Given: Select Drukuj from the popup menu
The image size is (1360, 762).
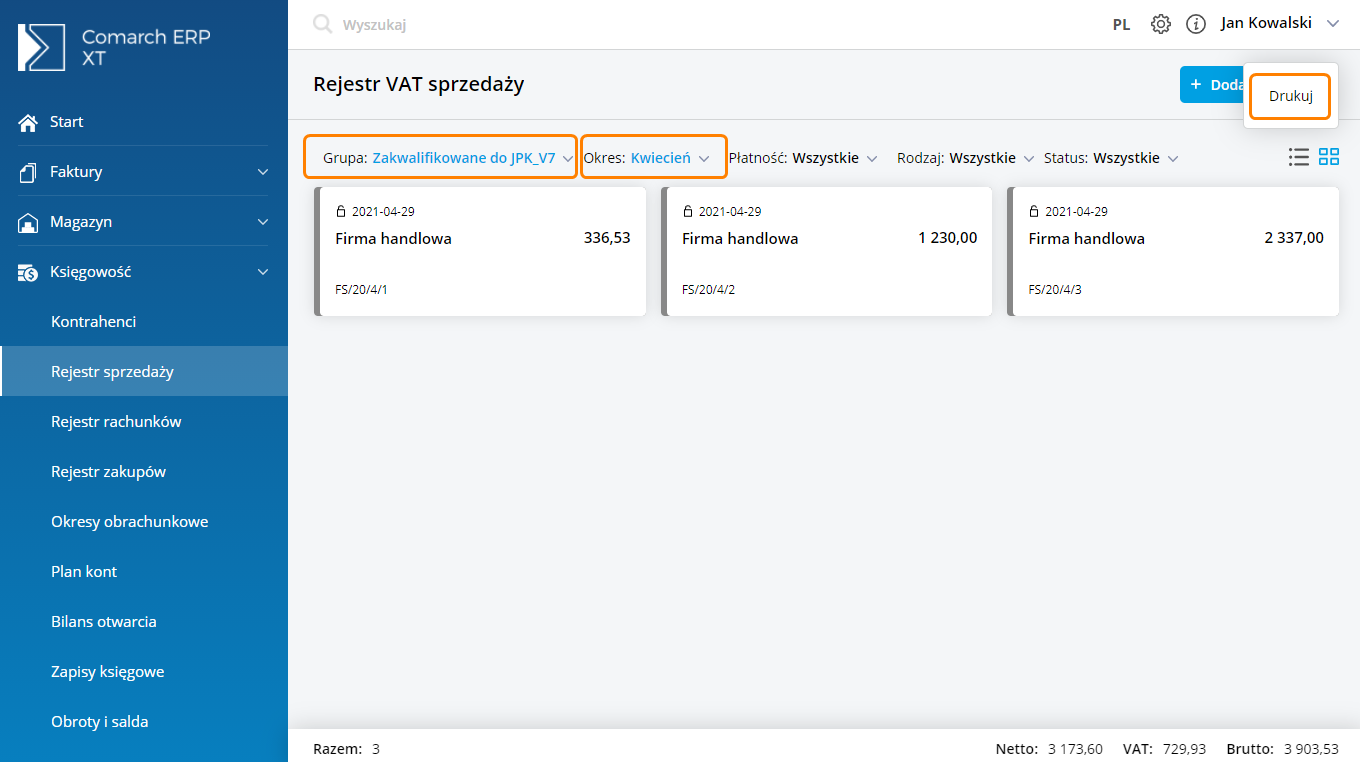Looking at the screenshot, I should pyautogui.click(x=1290, y=97).
